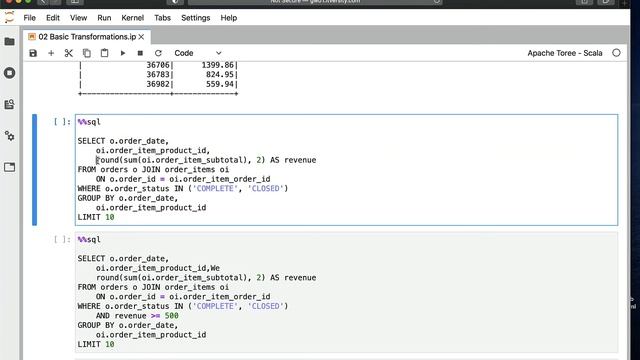The height and width of the screenshot is (360, 640).
Task: Open the View menu
Action: click(x=78, y=18)
